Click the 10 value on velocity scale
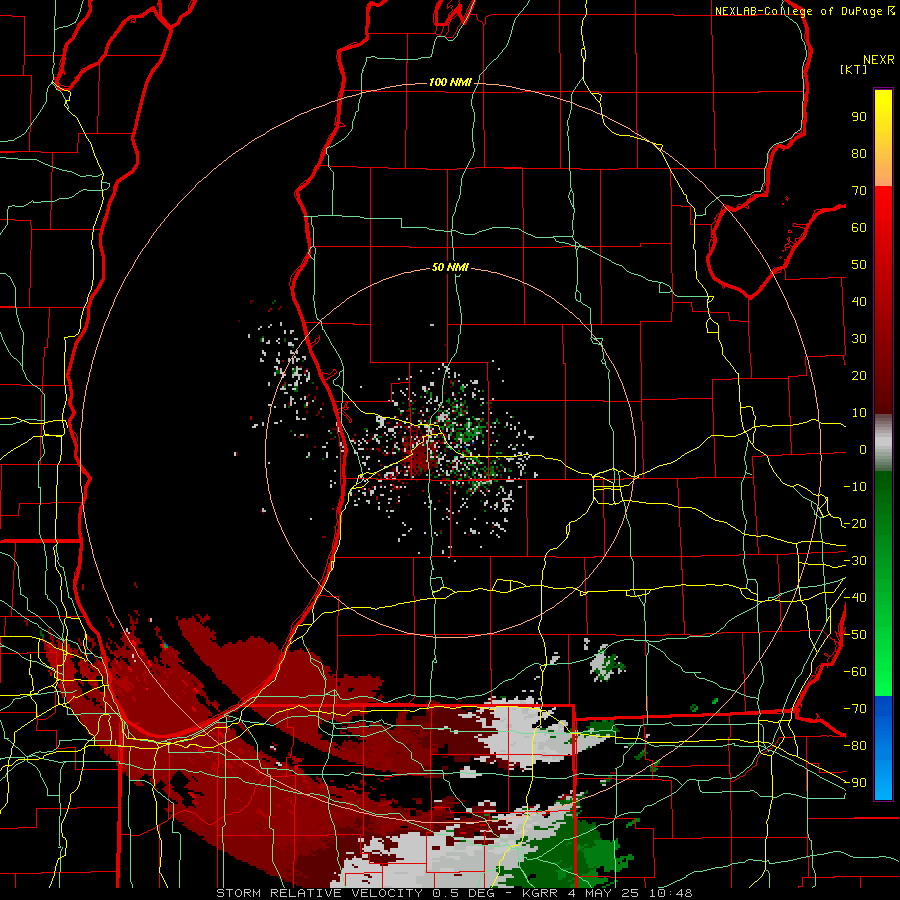 coord(859,413)
